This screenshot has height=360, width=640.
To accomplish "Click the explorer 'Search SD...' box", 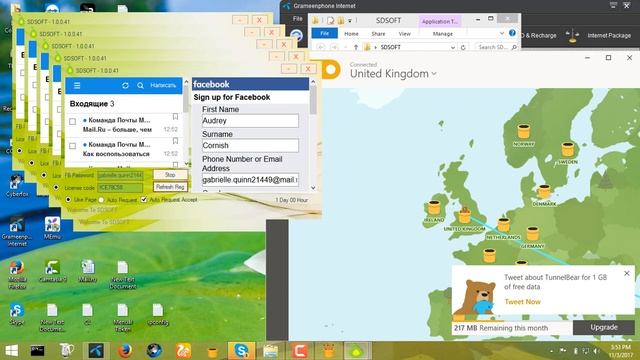I will (x=497, y=47).
